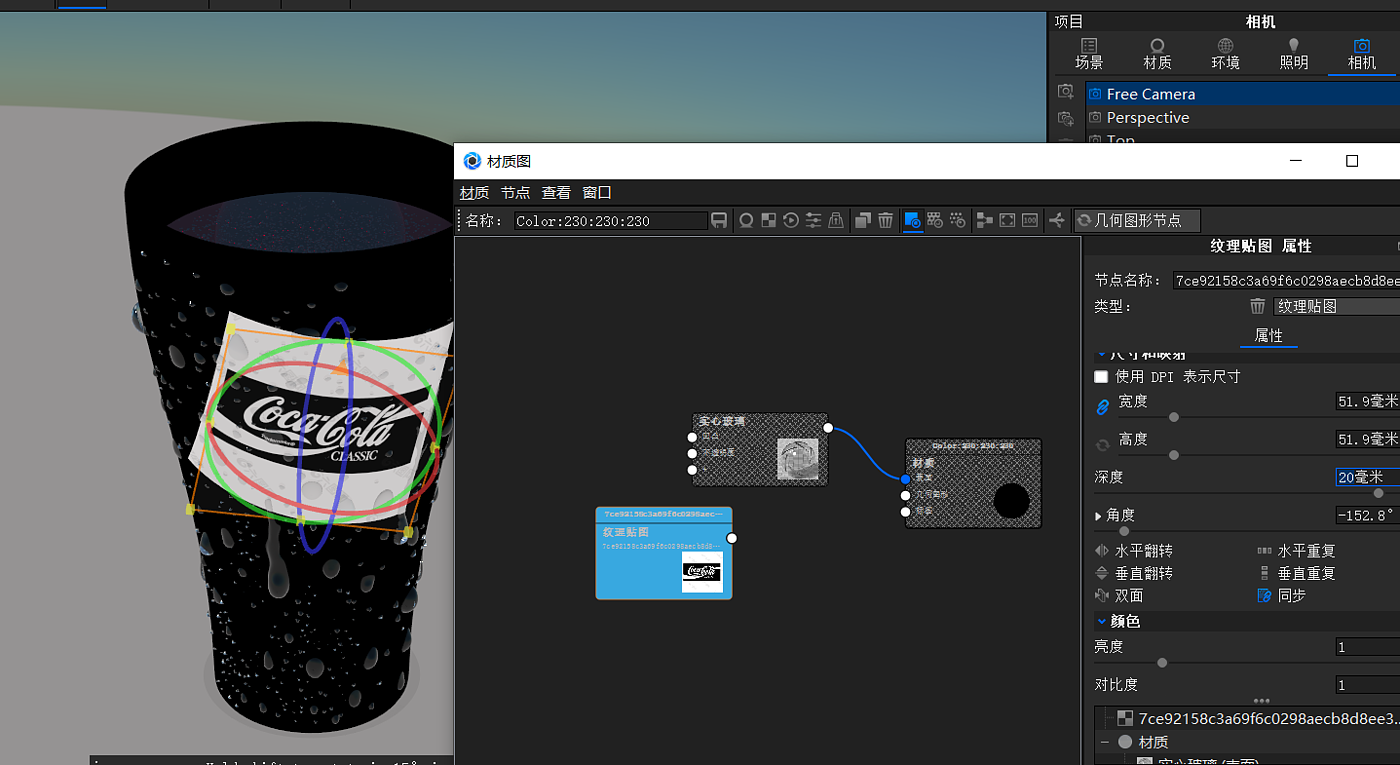Click the add camera icon beside Free Camera

click(1066, 93)
